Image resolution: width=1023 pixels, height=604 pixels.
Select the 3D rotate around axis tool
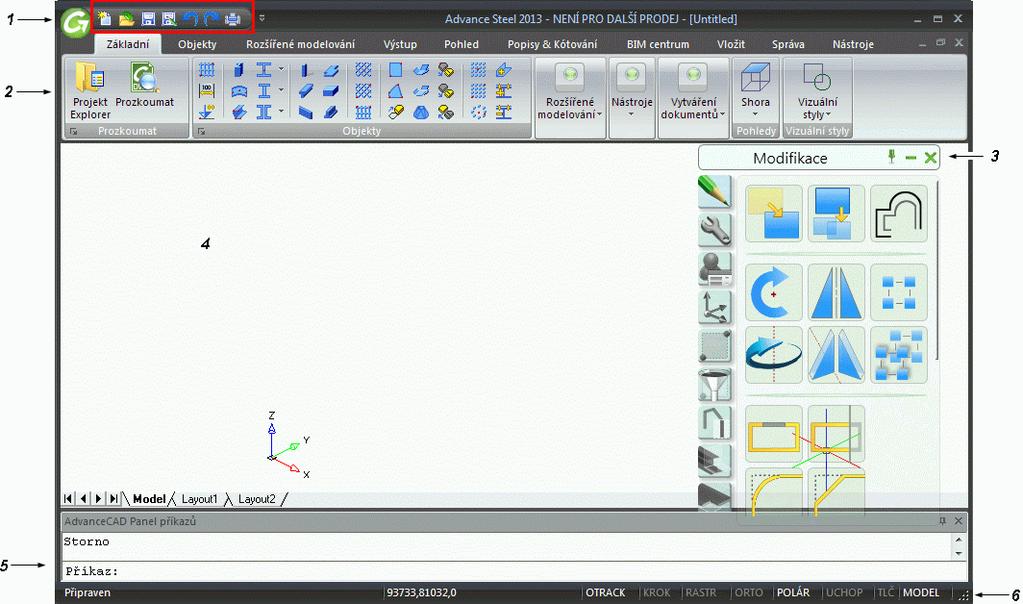[x=773, y=355]
